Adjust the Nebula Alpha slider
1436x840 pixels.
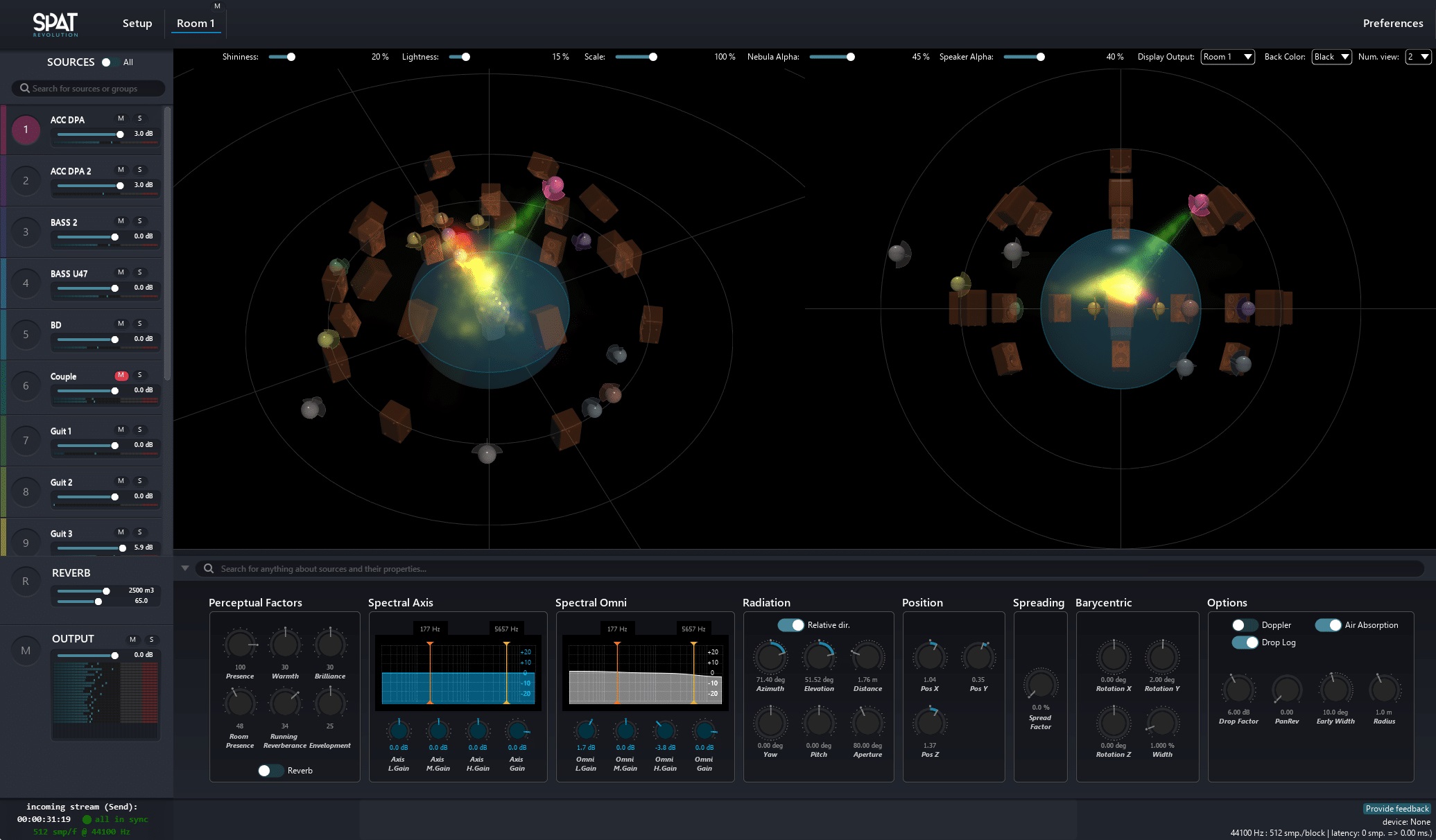[x=851, y=57]
